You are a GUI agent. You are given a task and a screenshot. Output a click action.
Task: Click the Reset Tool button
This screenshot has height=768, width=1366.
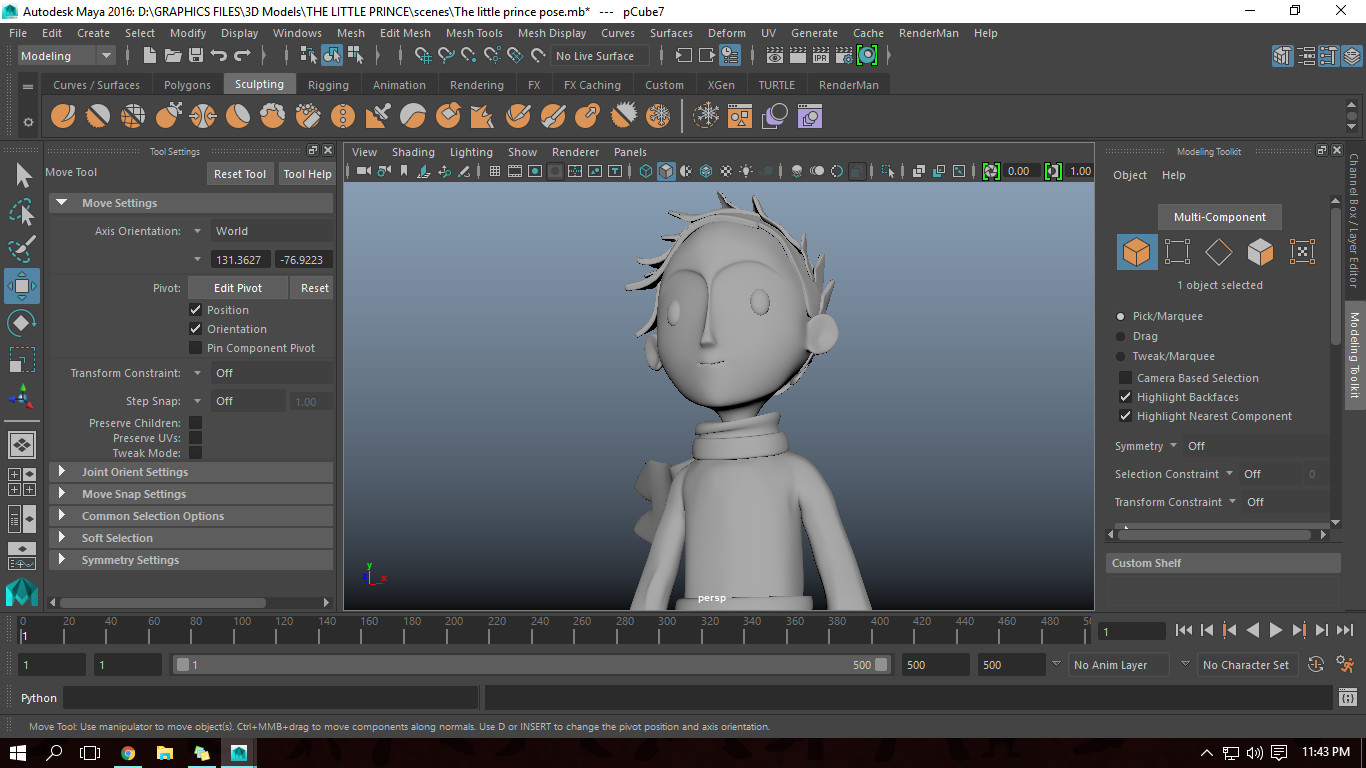[x=240, y=174]
